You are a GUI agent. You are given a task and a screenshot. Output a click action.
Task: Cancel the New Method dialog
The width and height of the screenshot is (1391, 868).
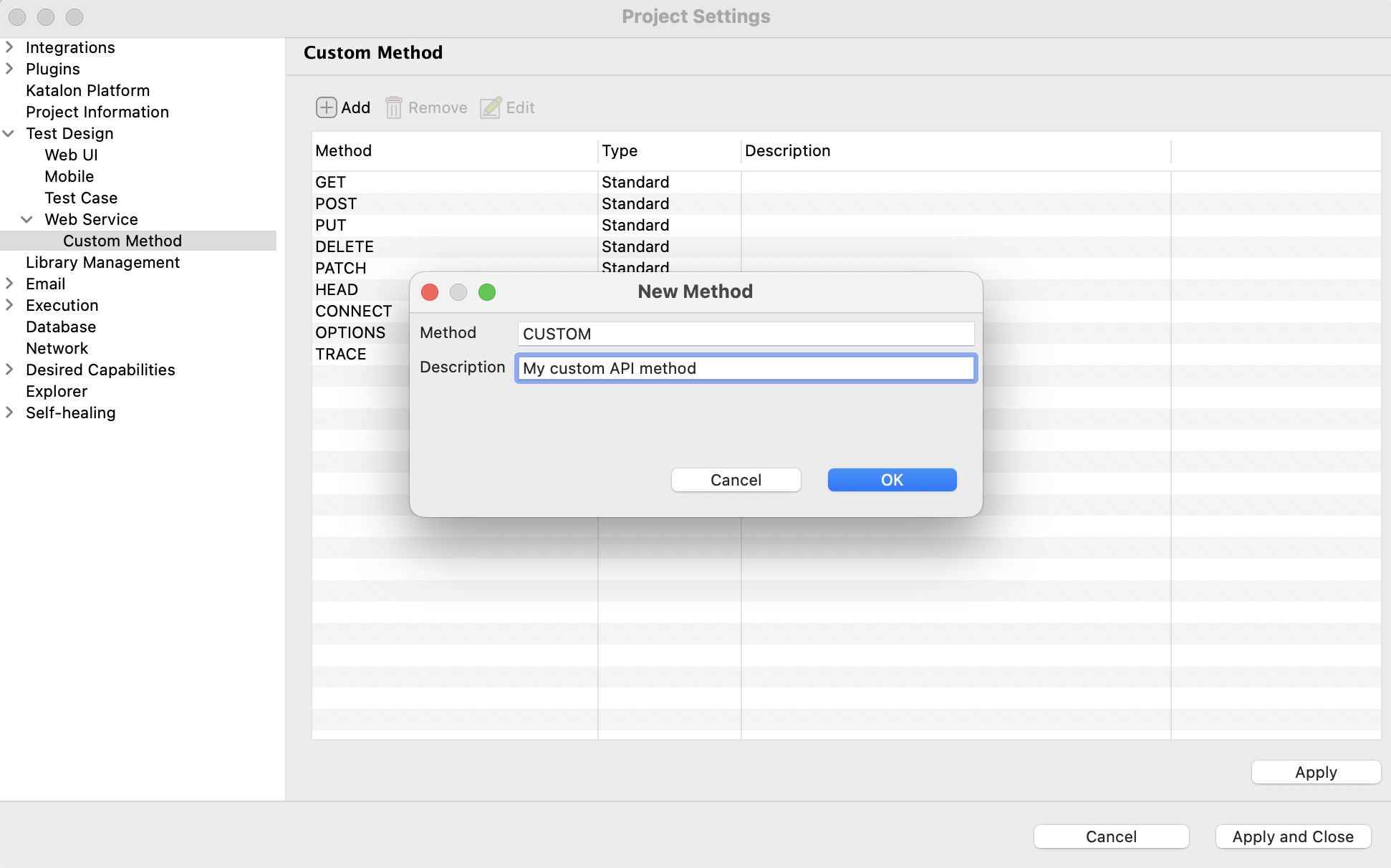pyautogui.click(x=736, y=480)
